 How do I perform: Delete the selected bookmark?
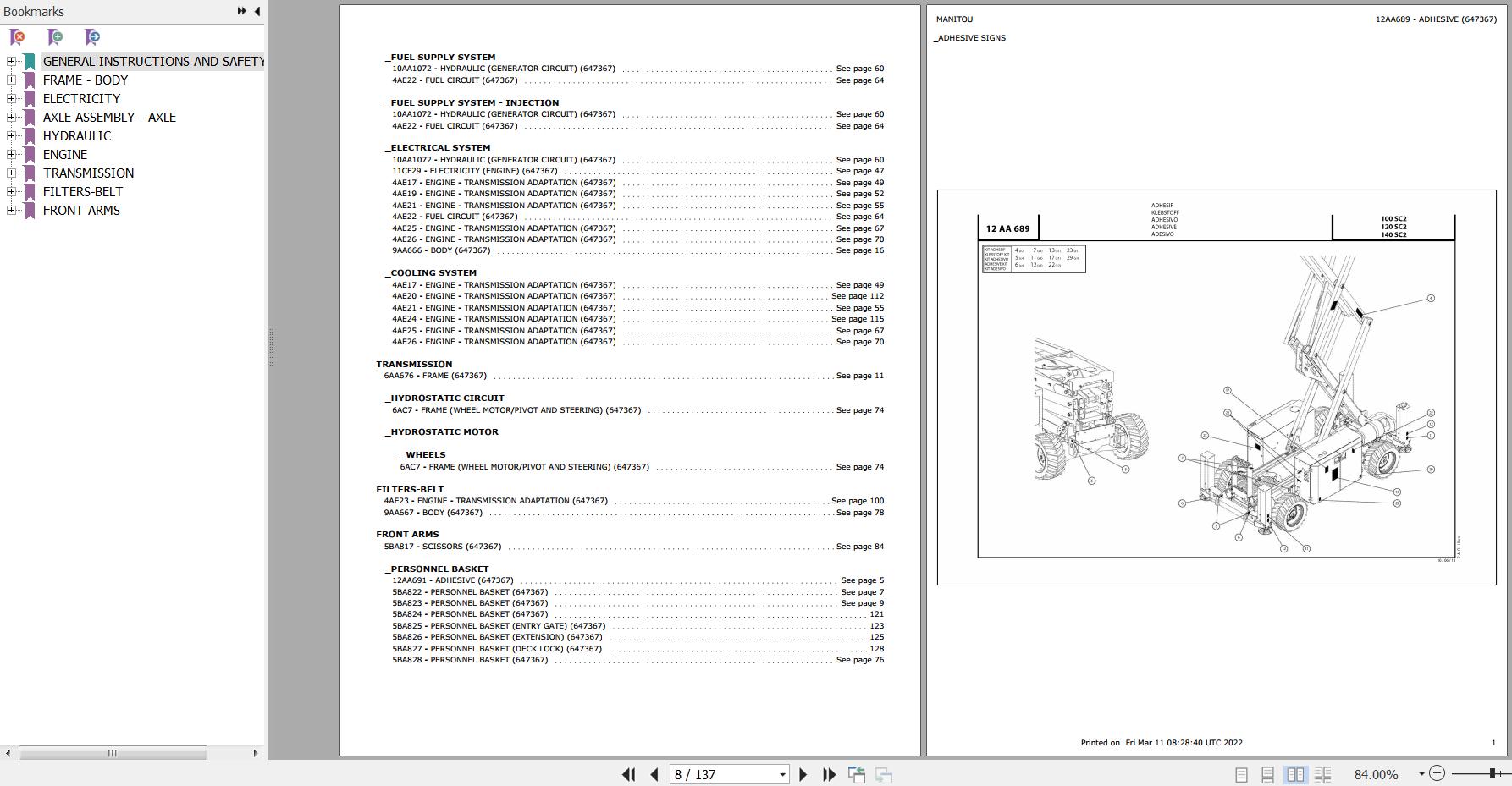[17, 37]
